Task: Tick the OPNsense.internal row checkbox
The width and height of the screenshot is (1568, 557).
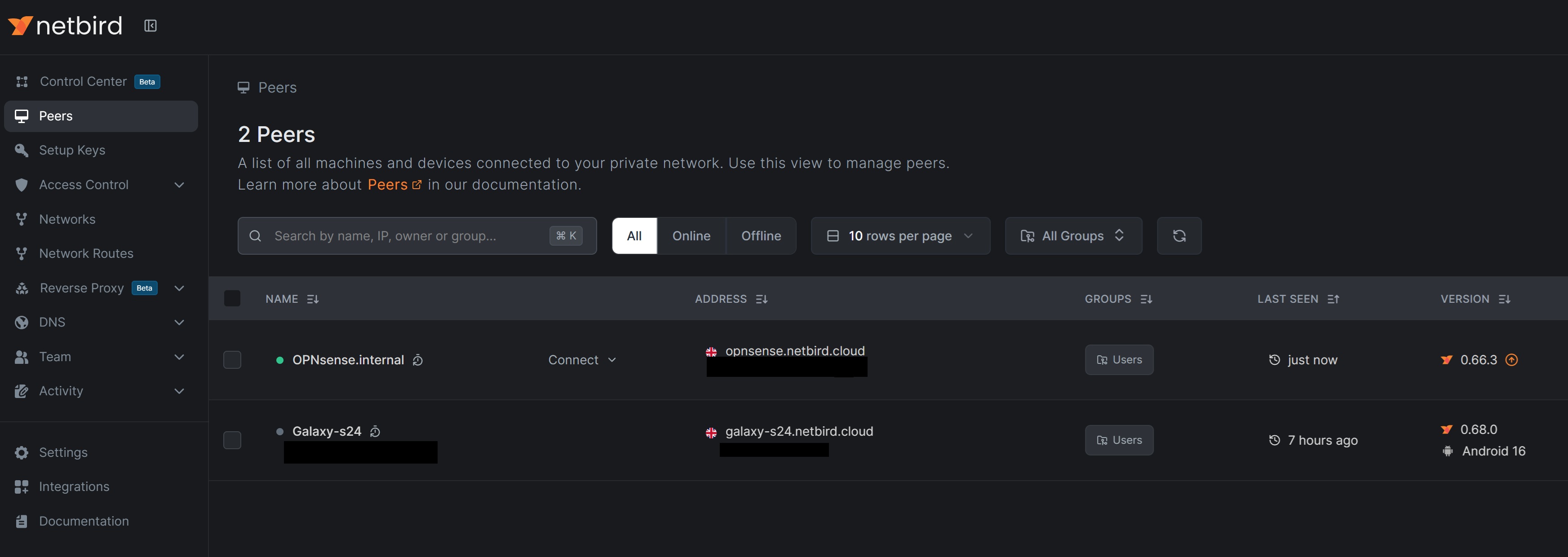Action: 232,360
